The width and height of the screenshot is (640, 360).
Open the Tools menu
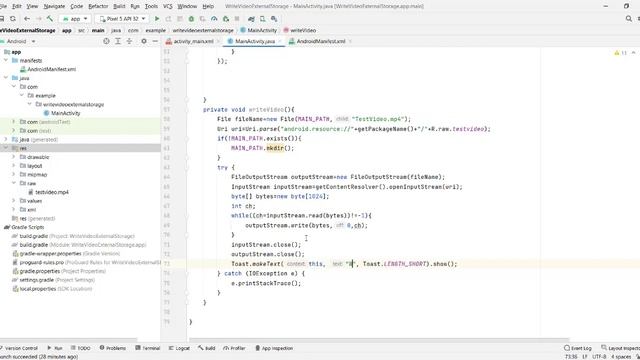click(x=151, y=6)
